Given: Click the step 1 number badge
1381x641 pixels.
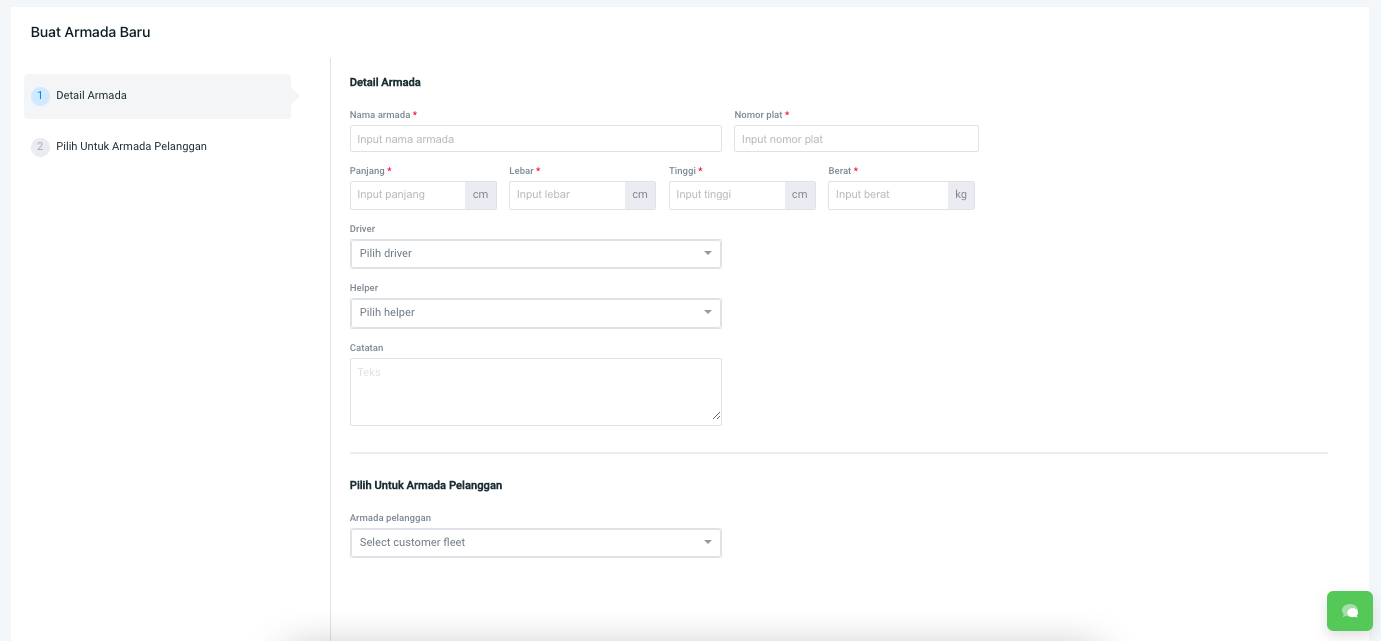Looking at the screenshot, I should point(40,96).
